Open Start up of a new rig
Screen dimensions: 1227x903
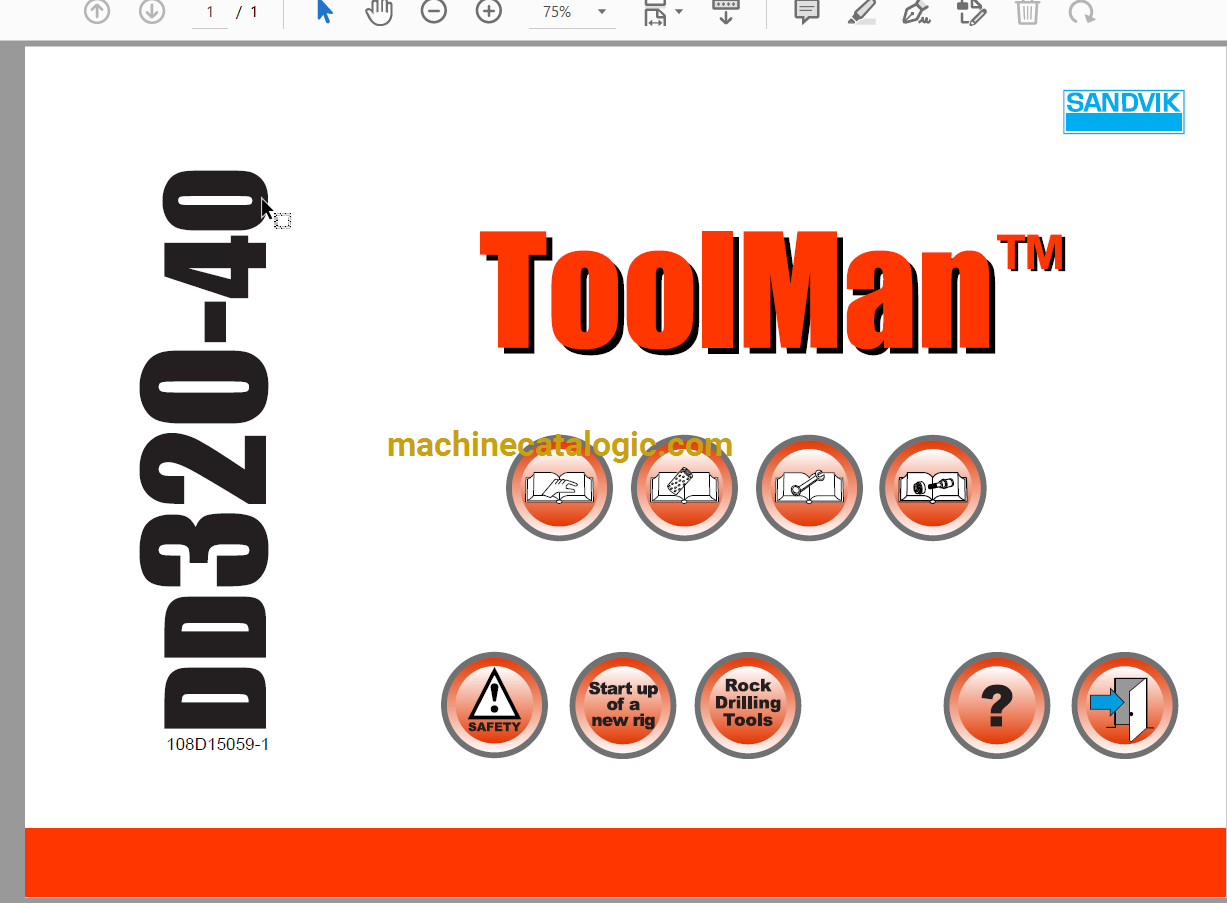(623, 705)
